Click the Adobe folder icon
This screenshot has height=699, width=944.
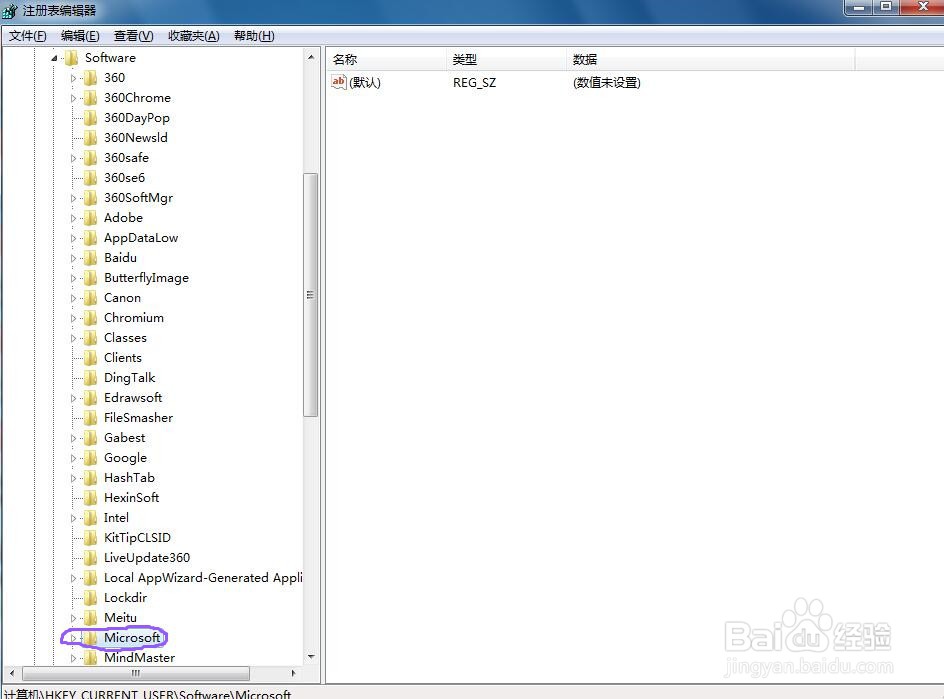tap(90, 218)
